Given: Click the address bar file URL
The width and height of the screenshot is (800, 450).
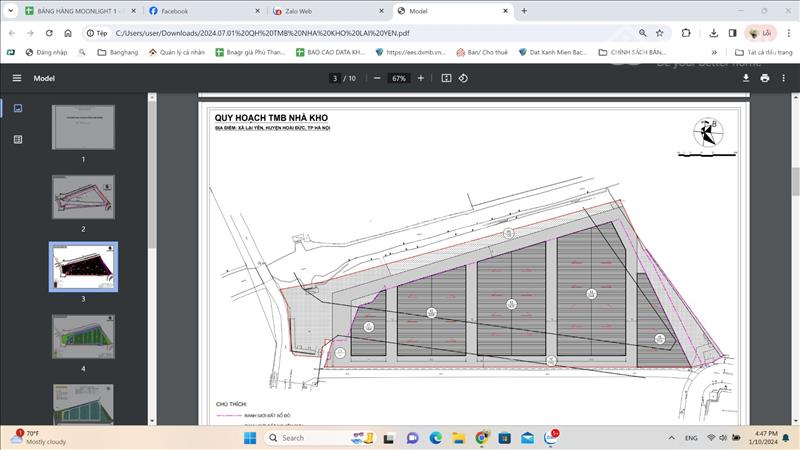Looking at the screenshot, I should click(x=262, y=33).
